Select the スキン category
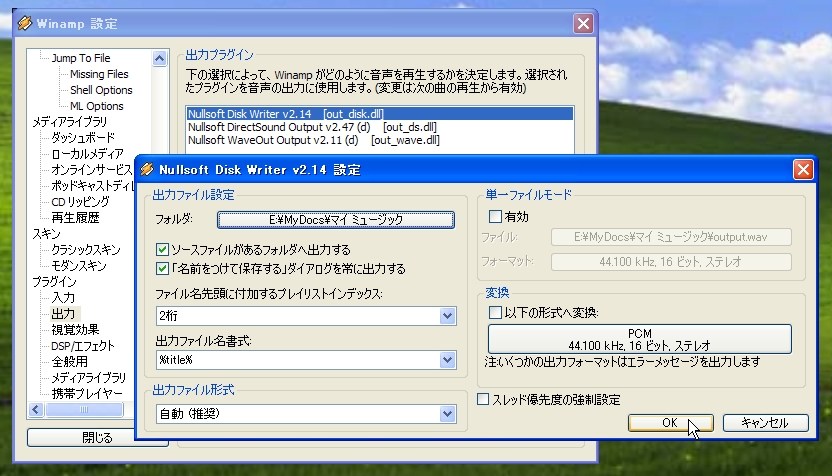Screen dimensions: 832x476 point(46,233)
